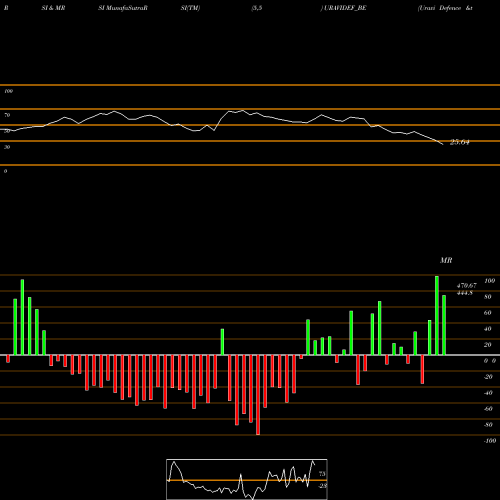The image size is (500, 500).
Task: Click the lowest red MR bar
Action: pos(258,395)
